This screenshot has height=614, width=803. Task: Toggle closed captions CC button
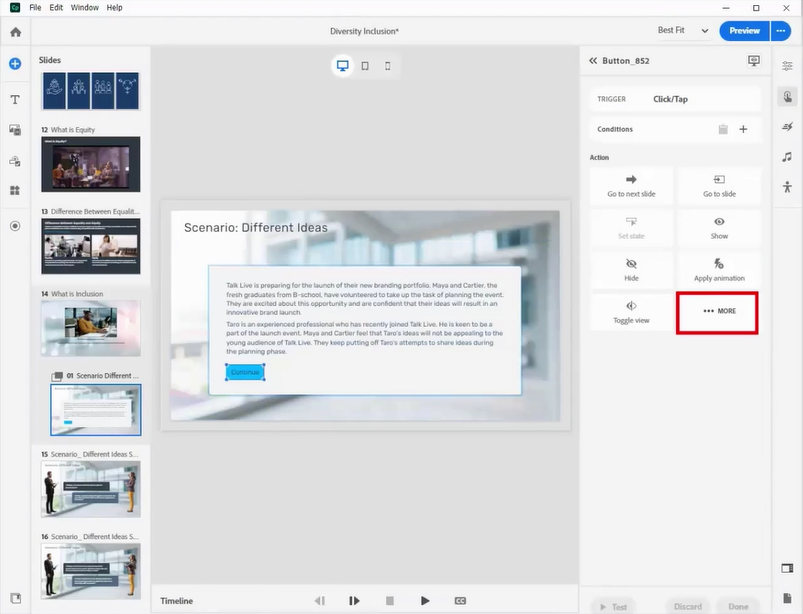click(x=460, y=601)
